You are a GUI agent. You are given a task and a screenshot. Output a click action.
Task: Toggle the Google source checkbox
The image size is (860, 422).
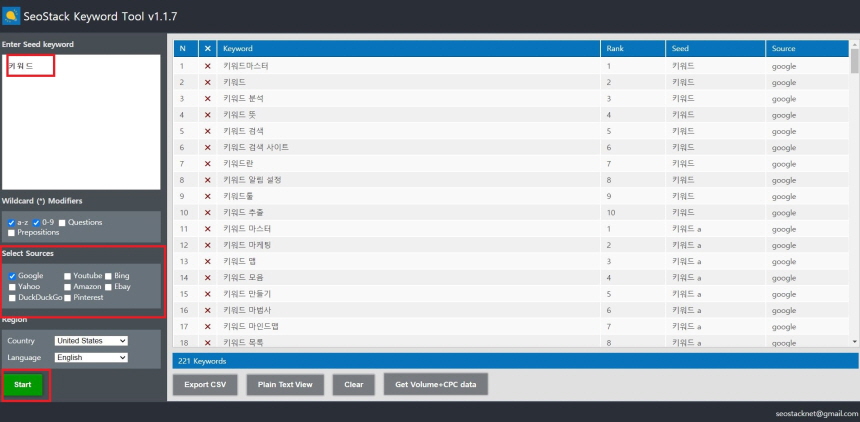click(x=12, y=276)
